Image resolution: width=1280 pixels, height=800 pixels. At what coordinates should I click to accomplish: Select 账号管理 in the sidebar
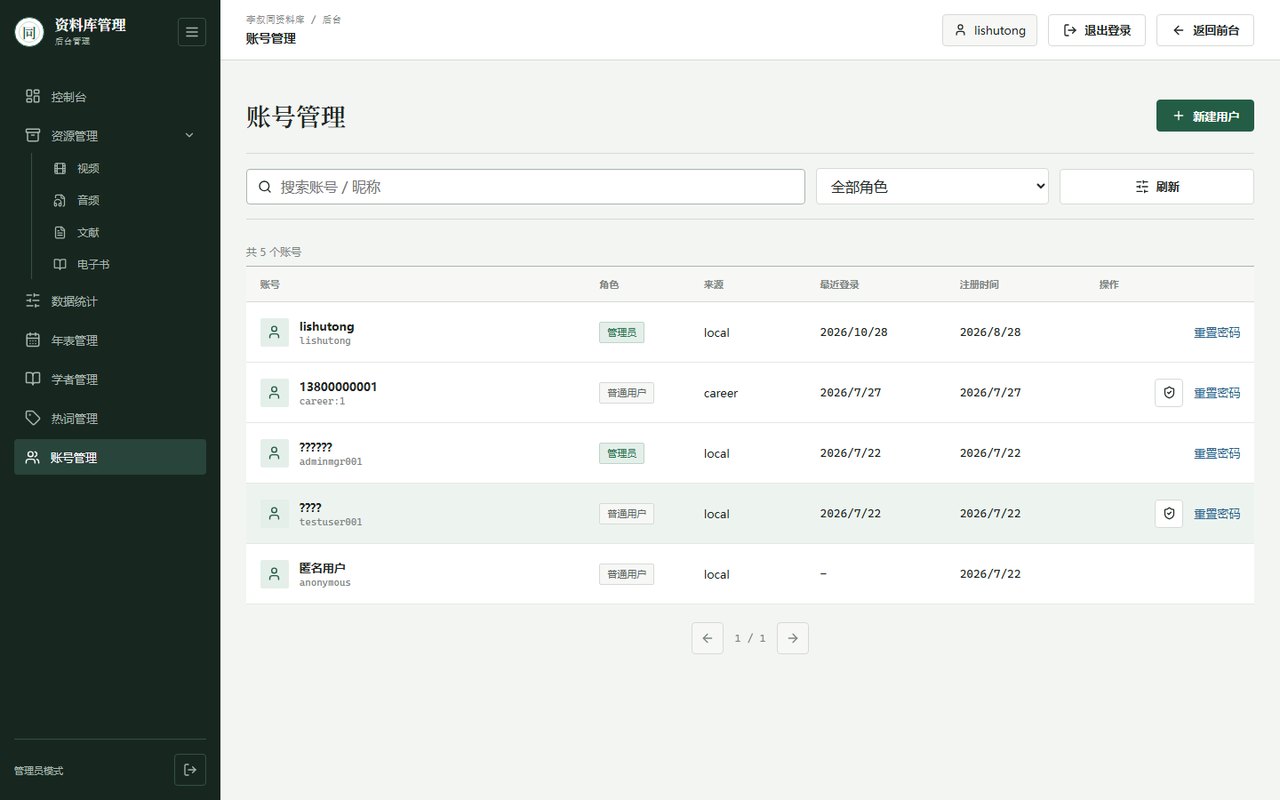110,458
